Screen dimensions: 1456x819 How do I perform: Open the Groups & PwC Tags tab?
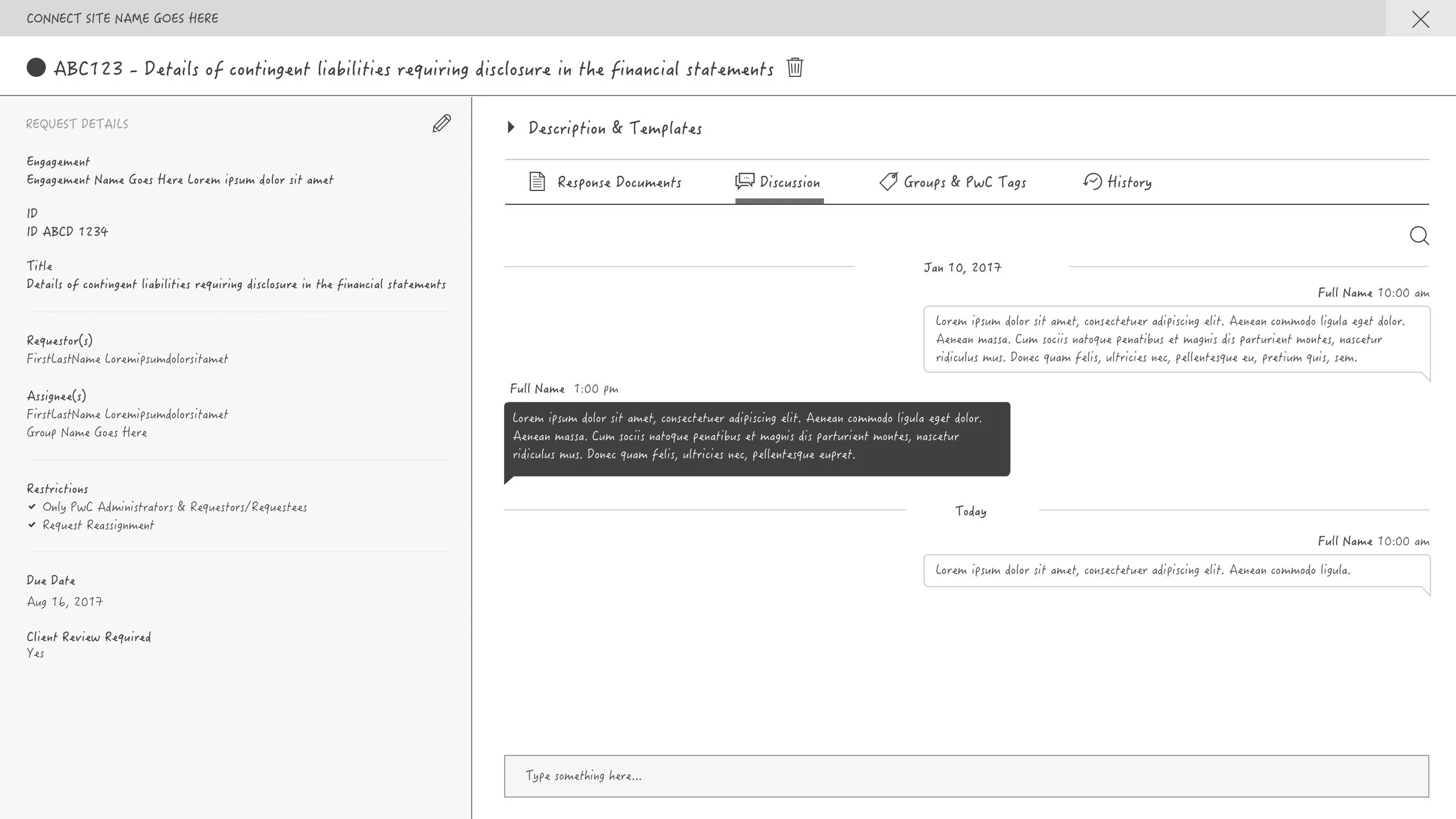click(x=952, y=182)
